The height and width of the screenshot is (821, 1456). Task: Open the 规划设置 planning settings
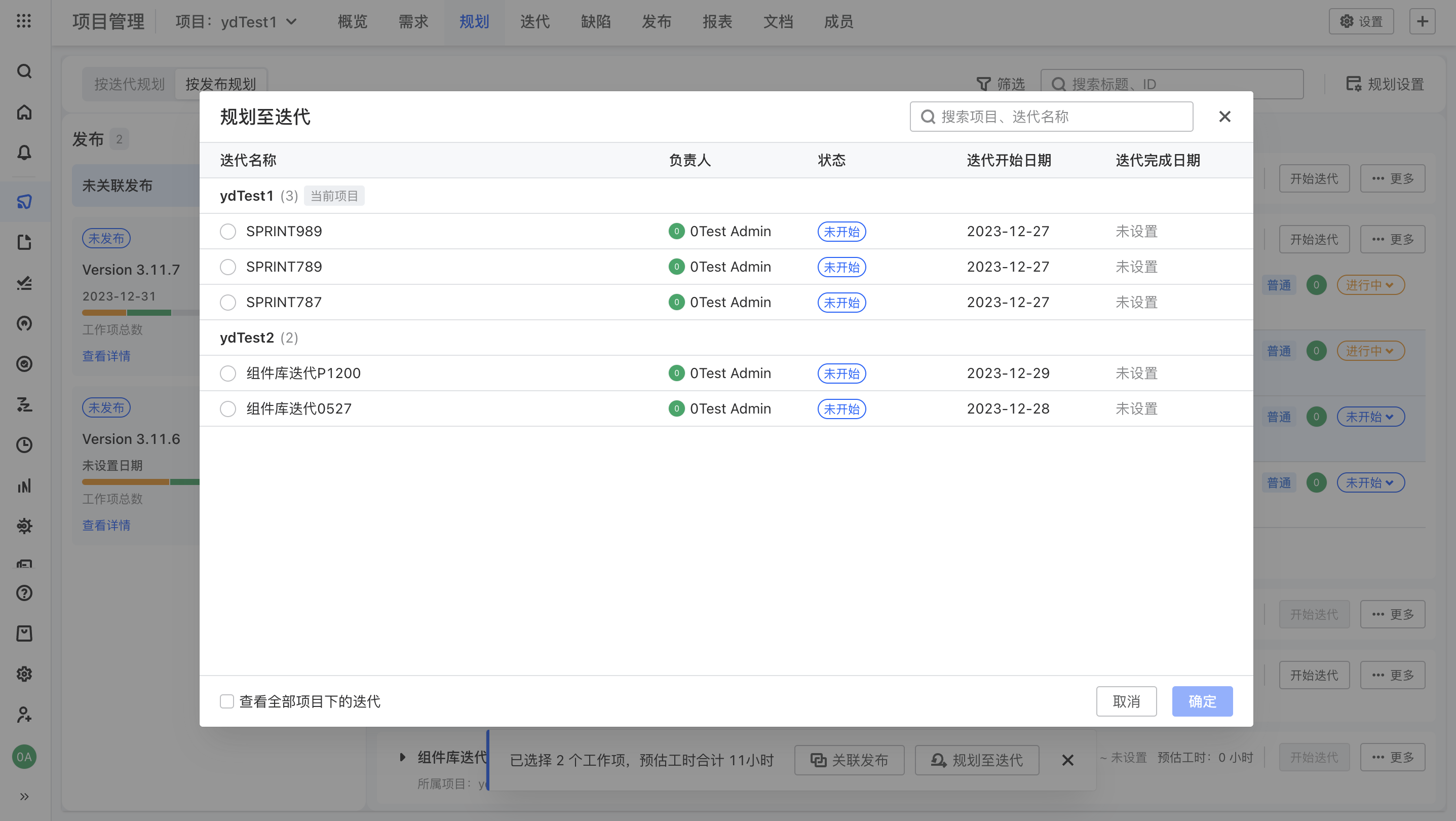pyautogui.click(x=1385, y=84)
